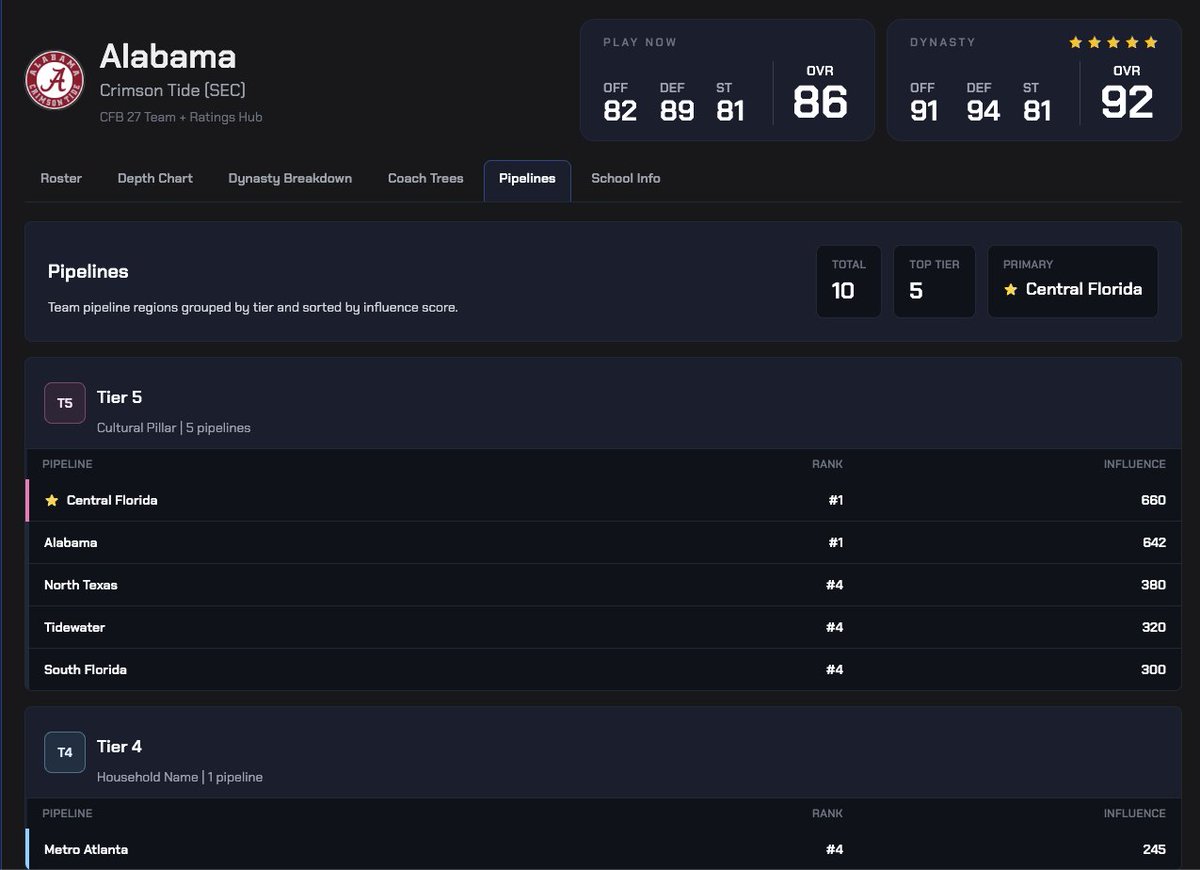Click Play Now DEF 89 rating
This screenshot has height=870, width=1200.
[677, 110]
